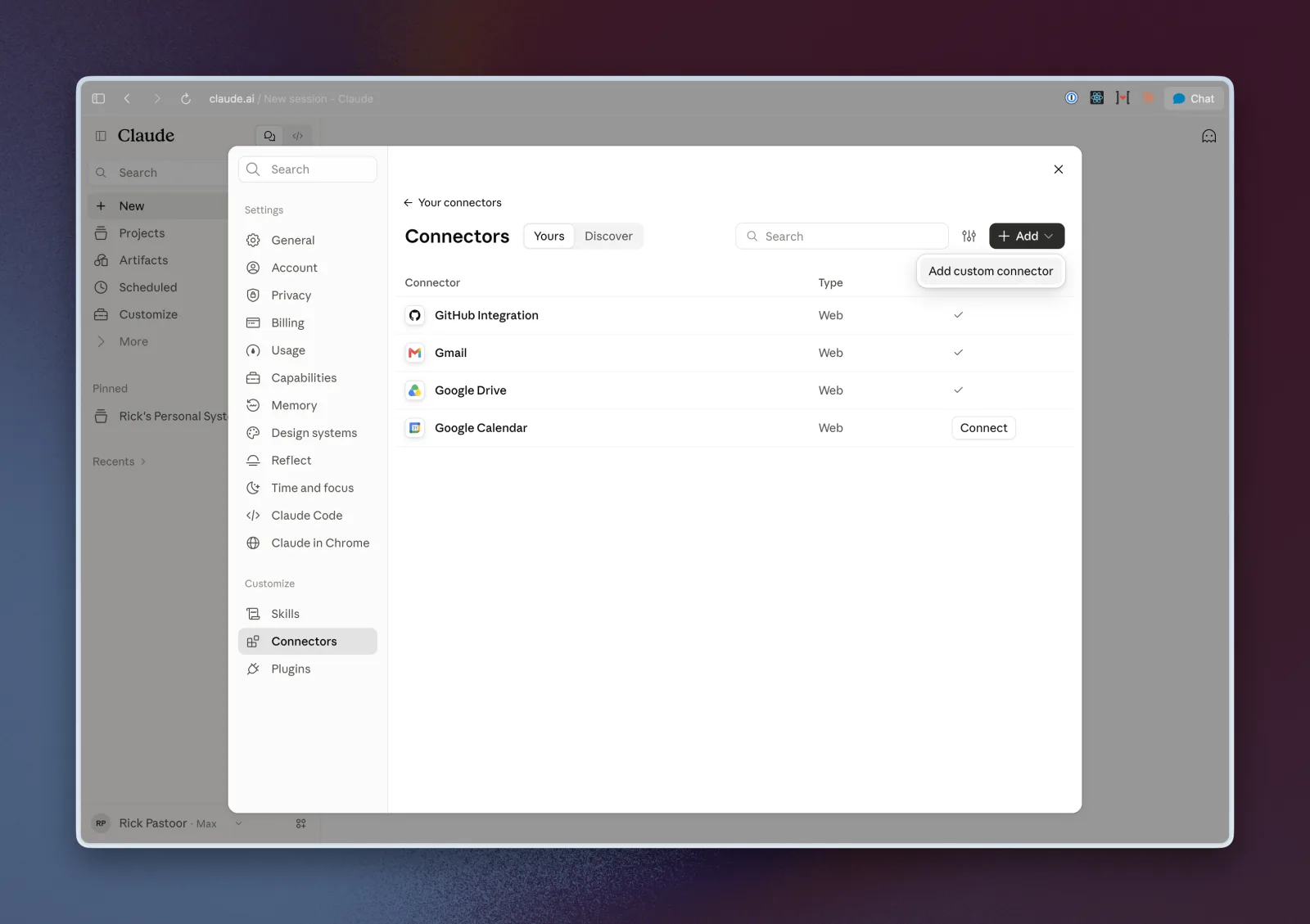Click the Gmail logo icon
1310x924 pixels.
(x=415, y=353)
